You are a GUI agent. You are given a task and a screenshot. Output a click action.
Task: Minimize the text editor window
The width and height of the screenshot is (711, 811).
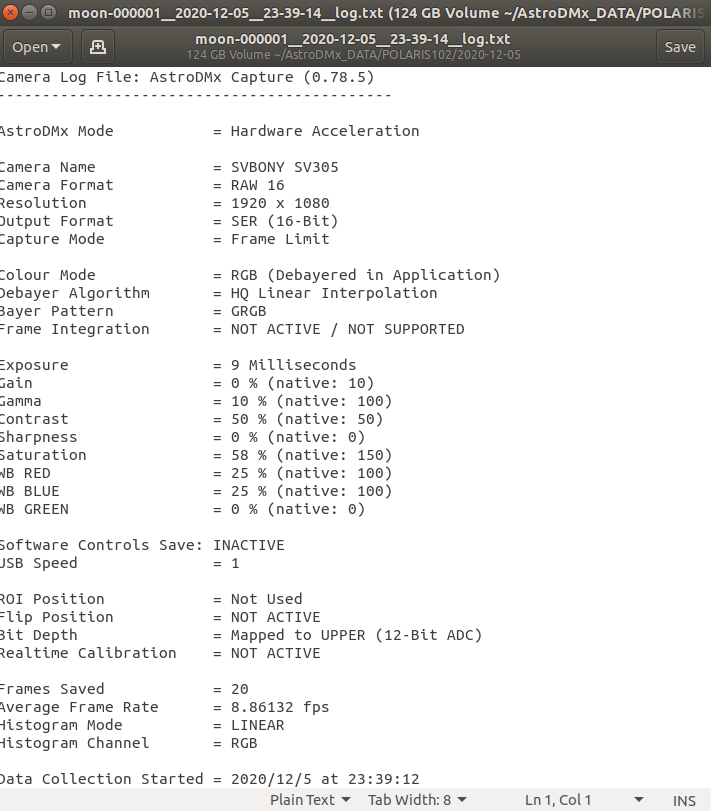[x=29, y=12]
